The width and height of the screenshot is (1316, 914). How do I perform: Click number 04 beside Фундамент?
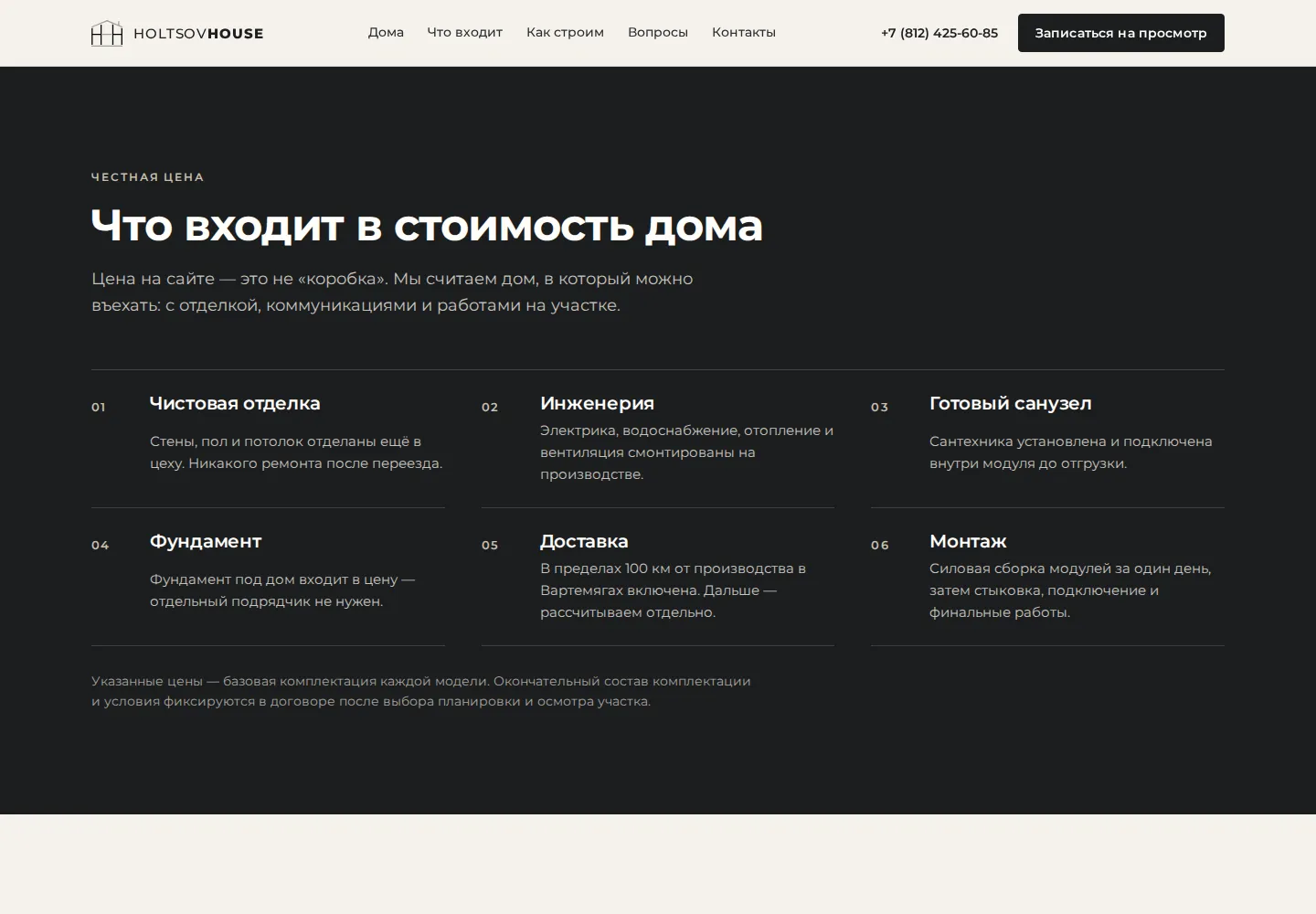(101, 546)
